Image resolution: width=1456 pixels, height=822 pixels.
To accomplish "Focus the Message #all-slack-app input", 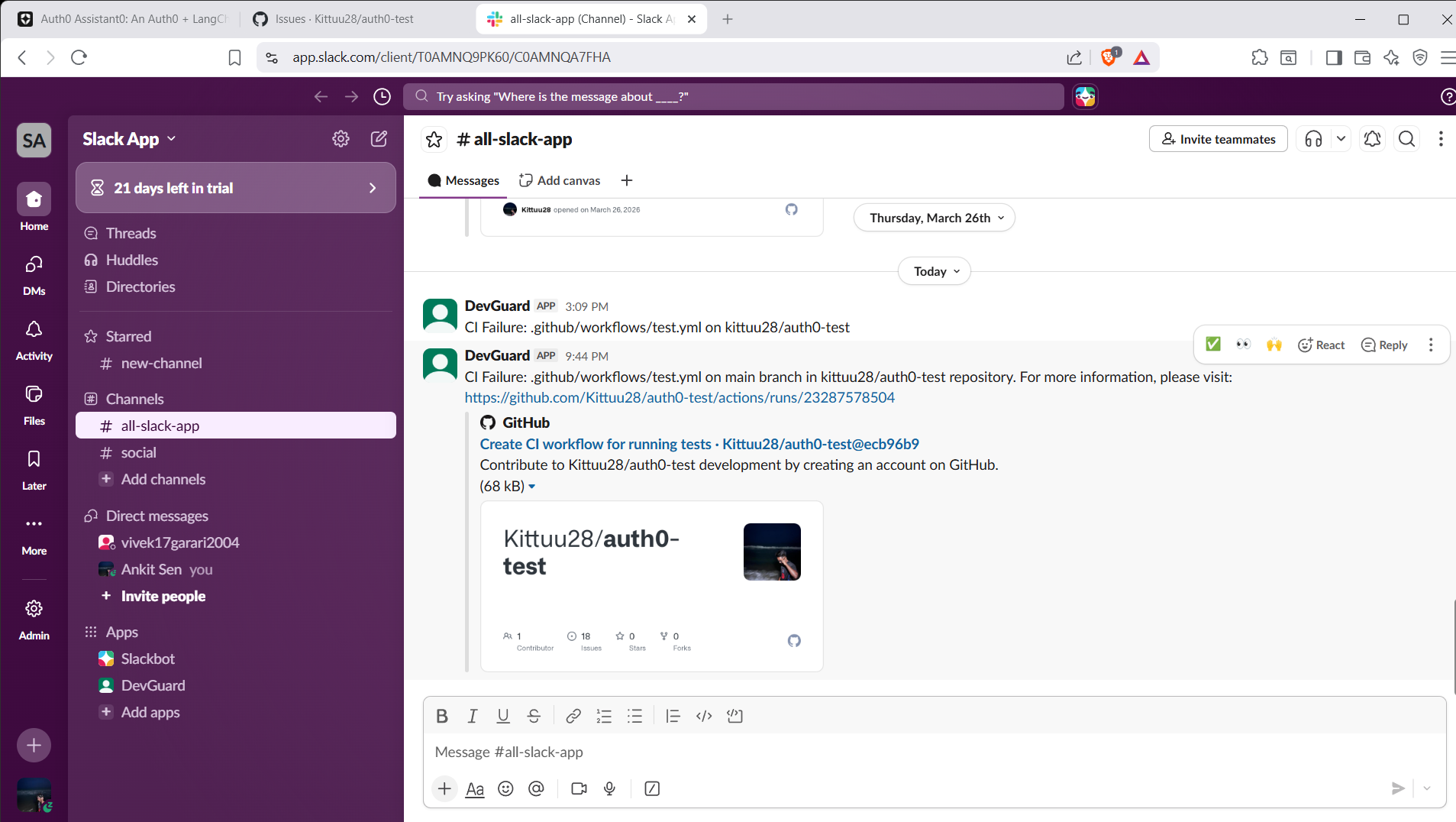I will pyautogui.click(x=935, y=752).
